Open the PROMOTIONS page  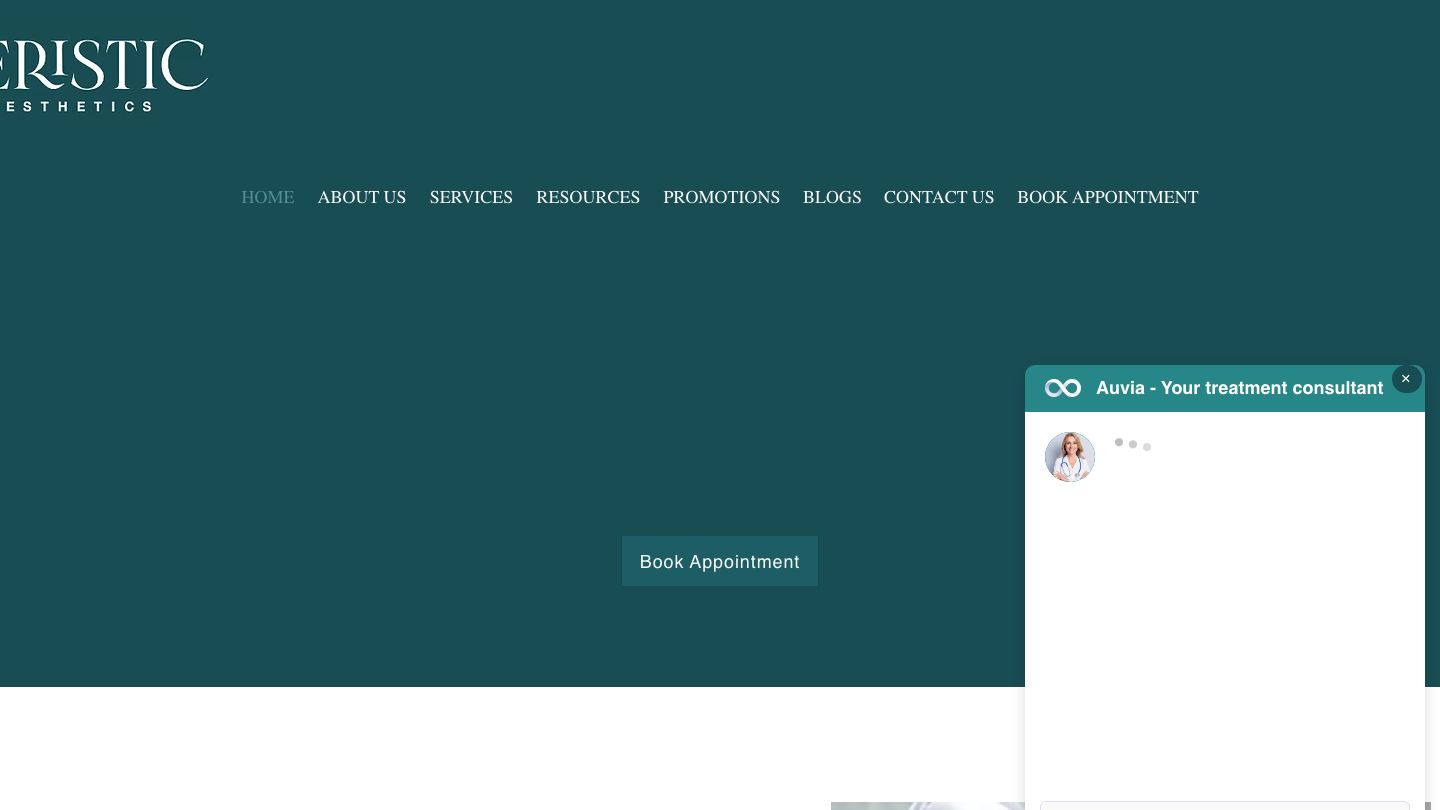tap(721, 197)
